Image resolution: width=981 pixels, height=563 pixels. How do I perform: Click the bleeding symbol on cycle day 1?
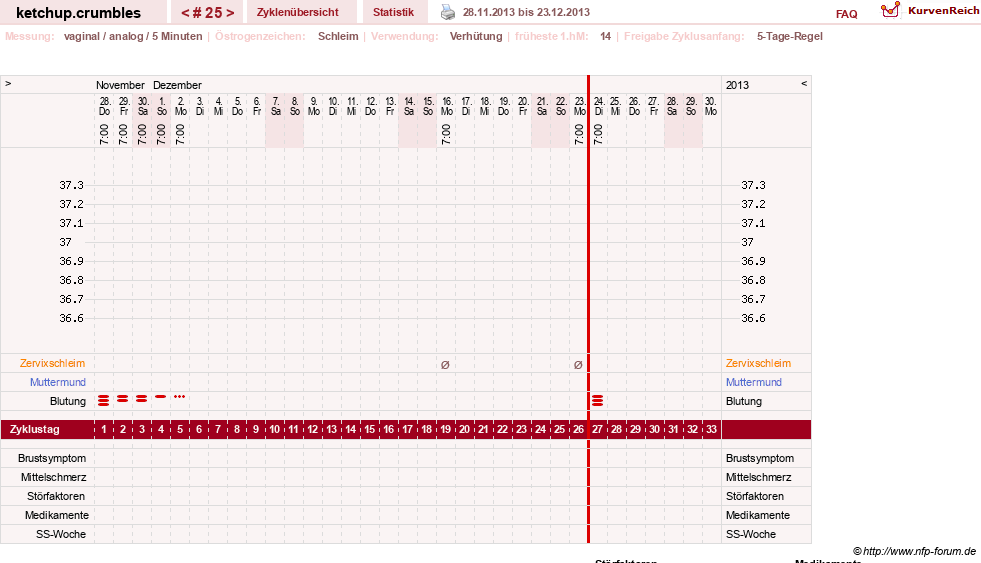pos(104,400)
